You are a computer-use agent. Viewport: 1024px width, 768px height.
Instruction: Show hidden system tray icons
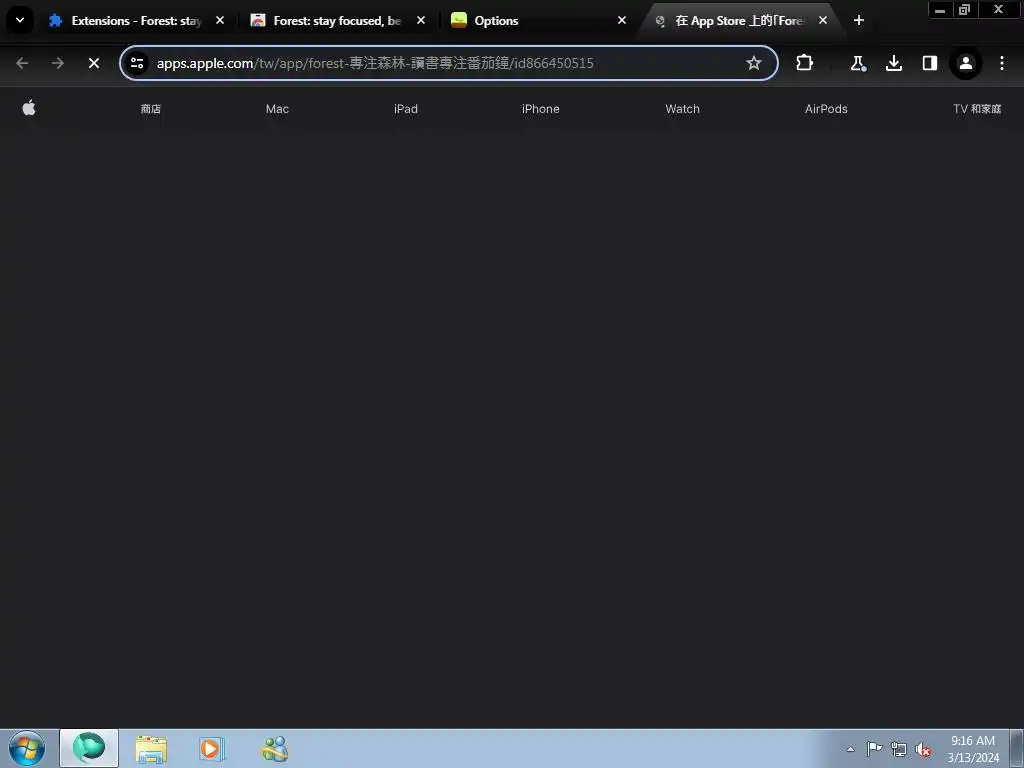tap(850, 749)
